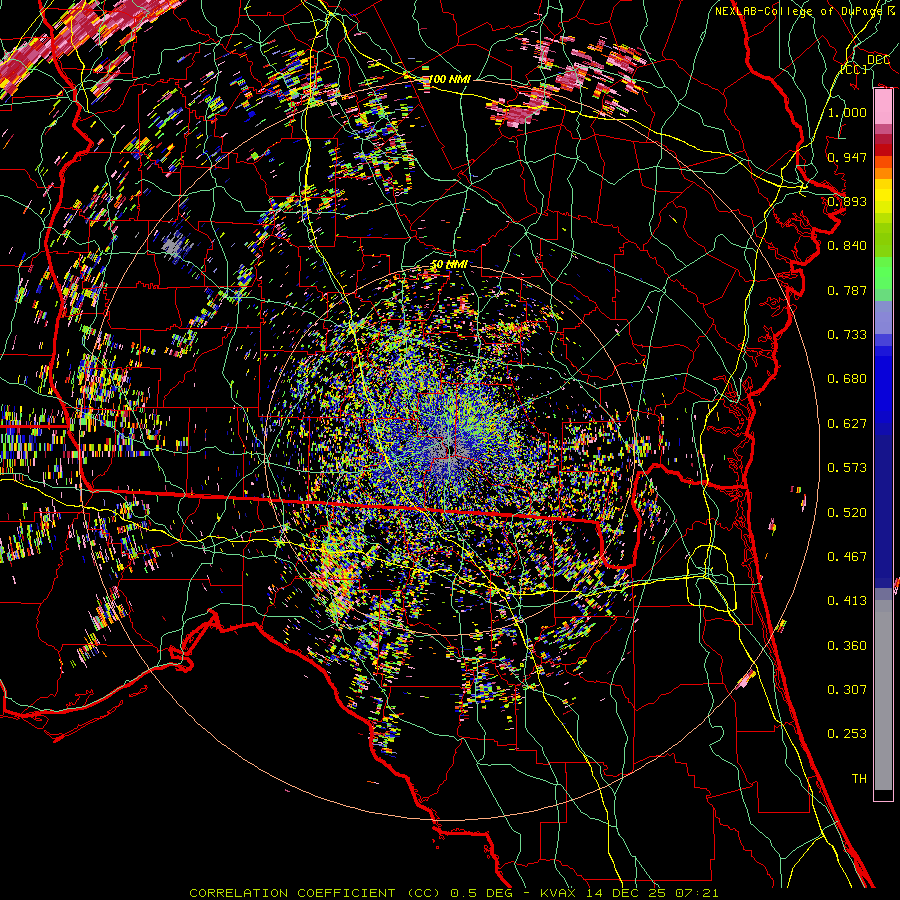
Task: Select the 0.893 scale value label
Action: [x=847, y=201]
